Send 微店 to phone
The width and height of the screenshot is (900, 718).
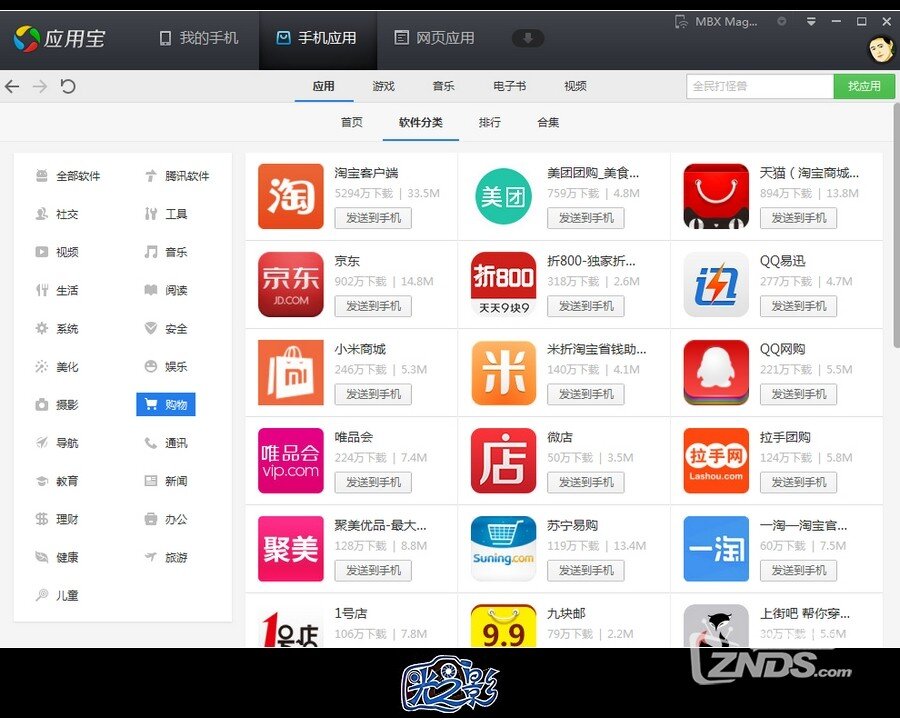pos(585,482)
